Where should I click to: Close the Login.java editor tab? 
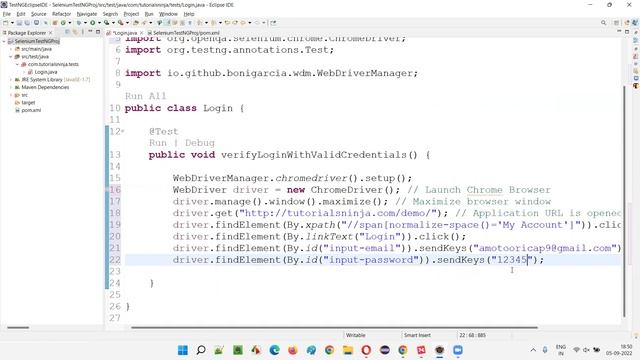coord(142,33)
